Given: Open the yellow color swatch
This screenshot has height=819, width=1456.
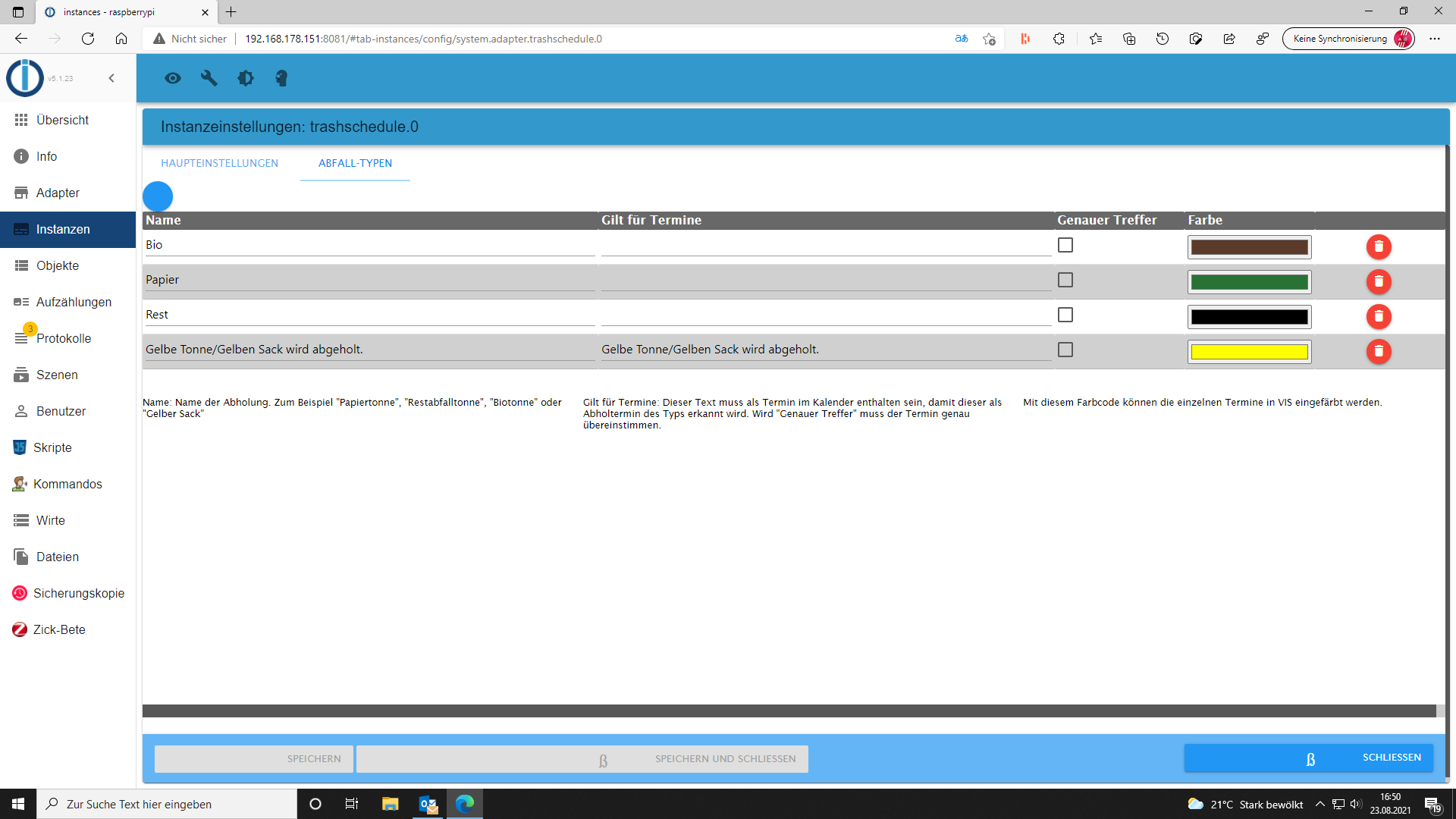Looking at the screenshot, I should click(1249, 352).
